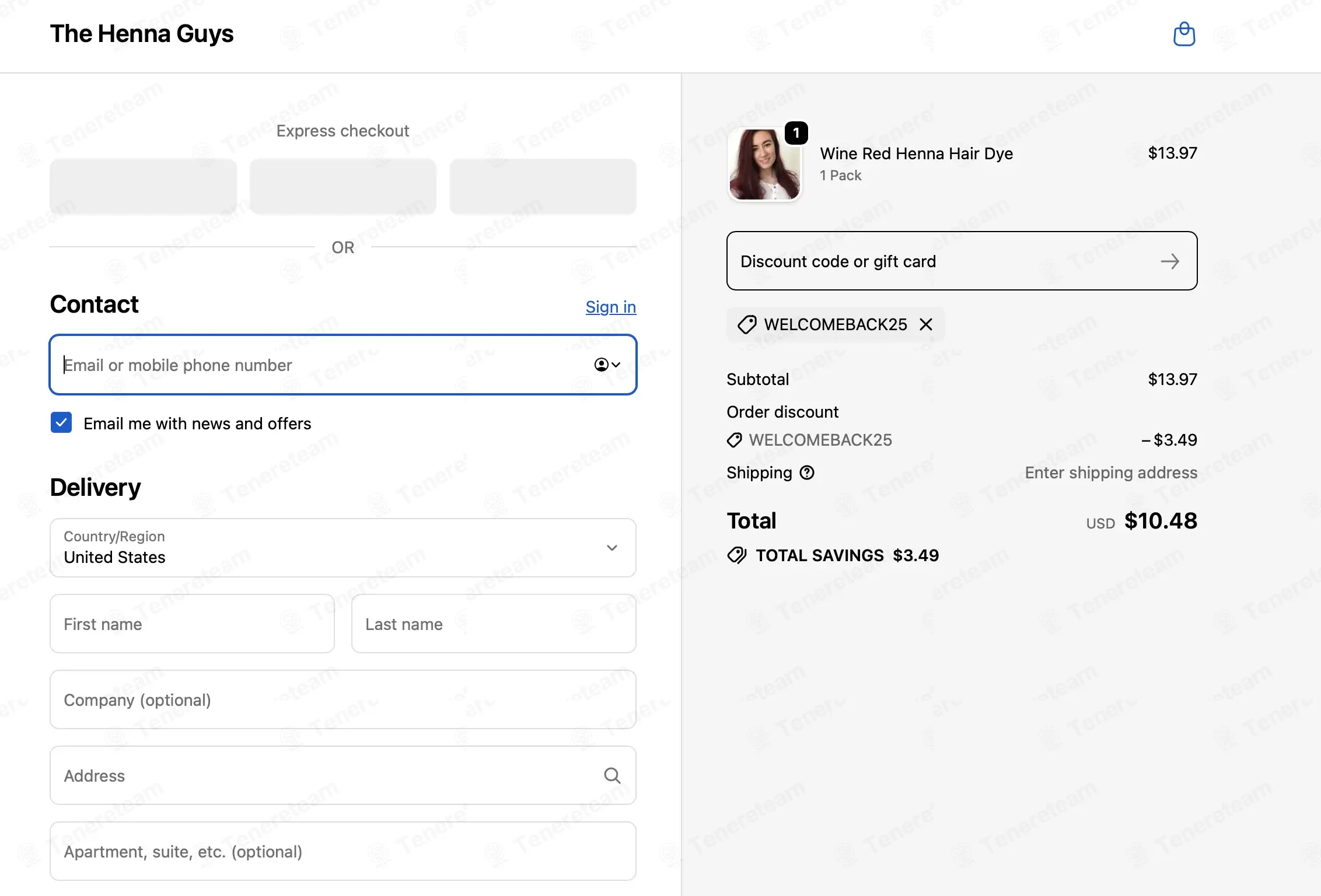Click the Express checkout label
This screenshot has width=1321, height=896.
pos(343,131)
